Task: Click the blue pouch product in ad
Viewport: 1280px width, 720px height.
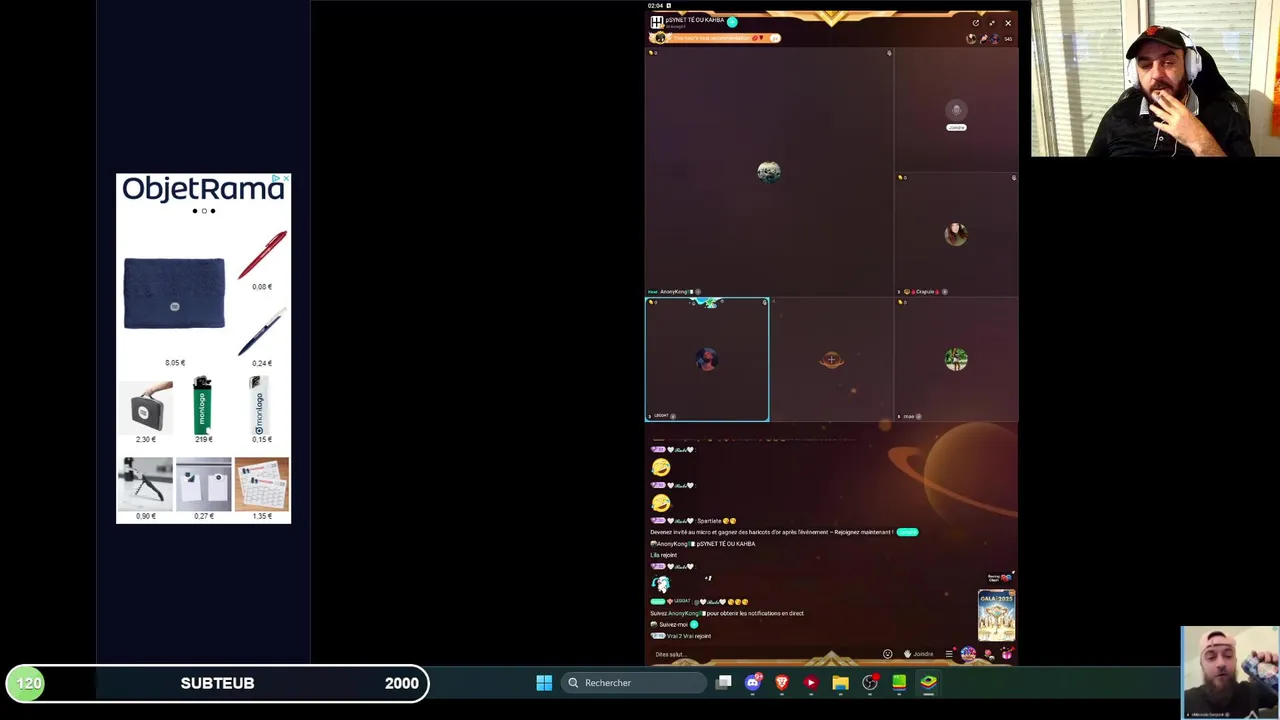Action: (174, 294)
